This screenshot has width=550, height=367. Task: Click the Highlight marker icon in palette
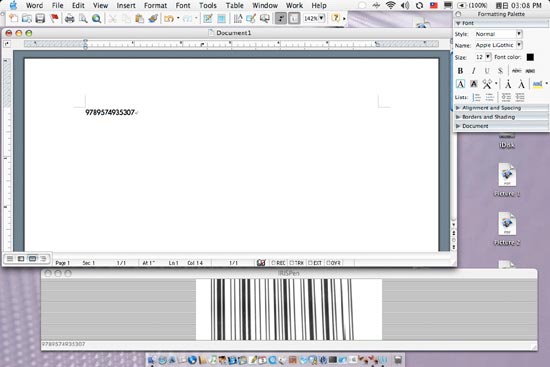pyautogui.click(x=538, y=84)
